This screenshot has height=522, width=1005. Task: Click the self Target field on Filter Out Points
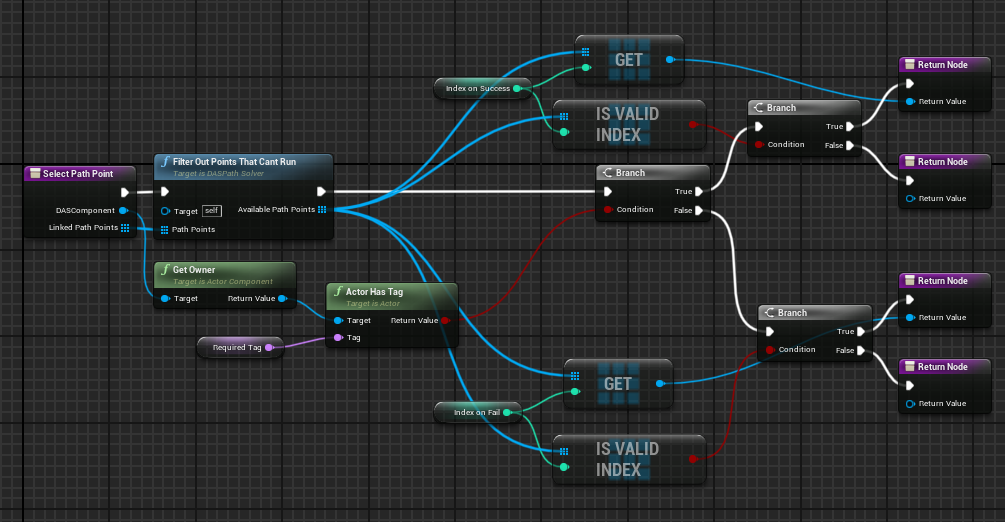point(211,211)
